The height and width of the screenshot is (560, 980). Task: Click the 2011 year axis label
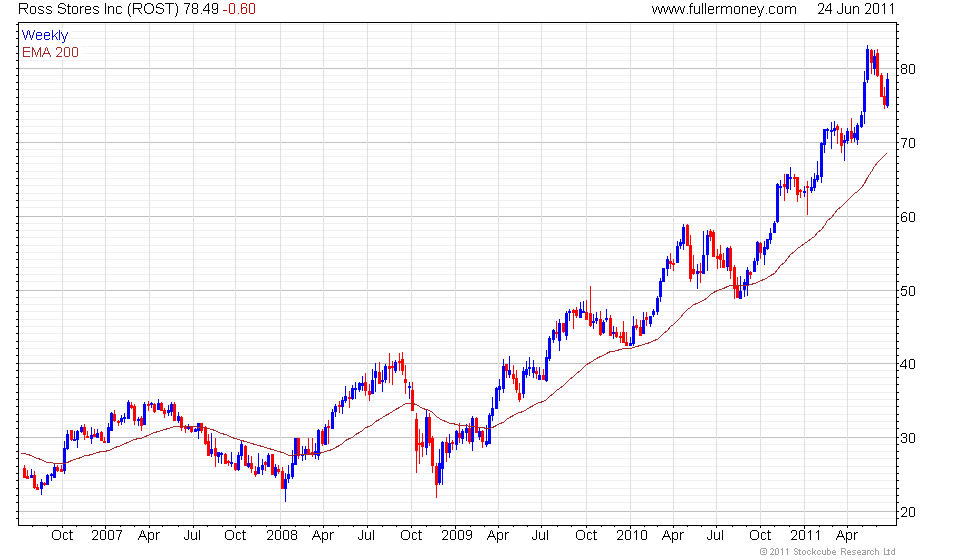point(806,535)
